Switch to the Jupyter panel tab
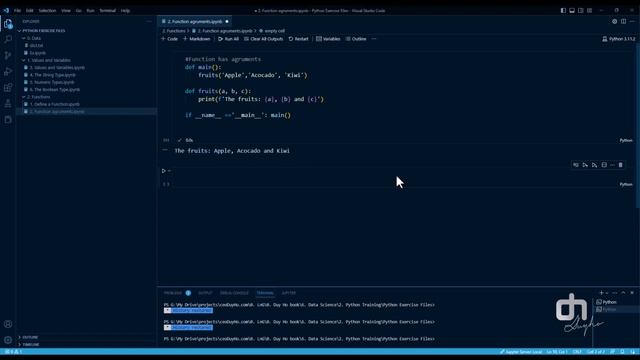Viewport: 640px width, 360px height. coord(289,293)
